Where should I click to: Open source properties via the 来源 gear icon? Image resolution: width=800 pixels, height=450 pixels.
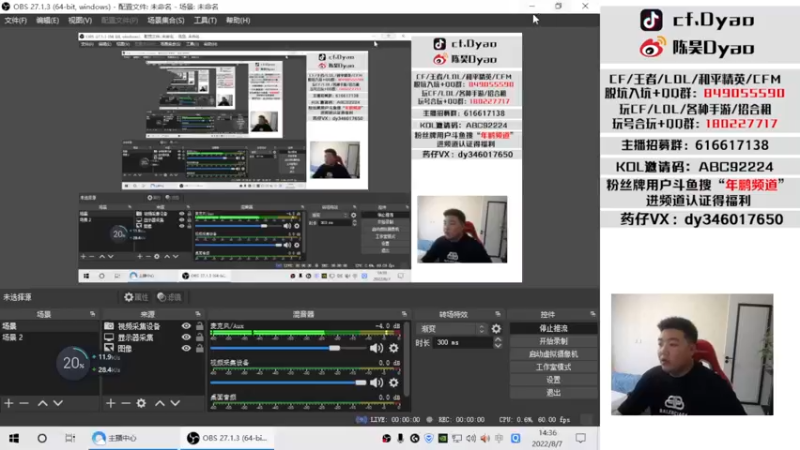click(x=141, y=404)
